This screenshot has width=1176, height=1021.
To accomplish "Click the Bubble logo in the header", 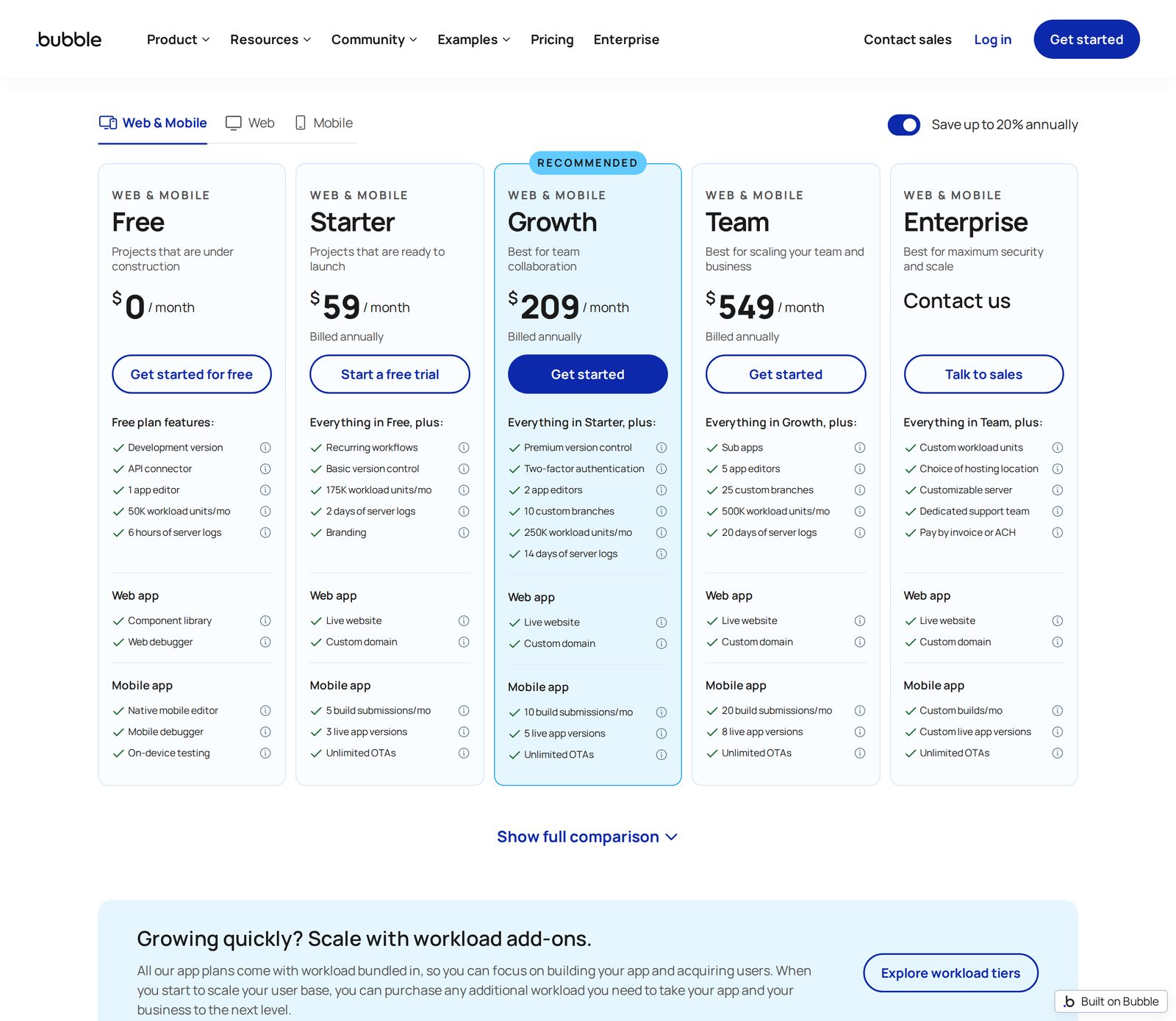I will tap(69, 40).
